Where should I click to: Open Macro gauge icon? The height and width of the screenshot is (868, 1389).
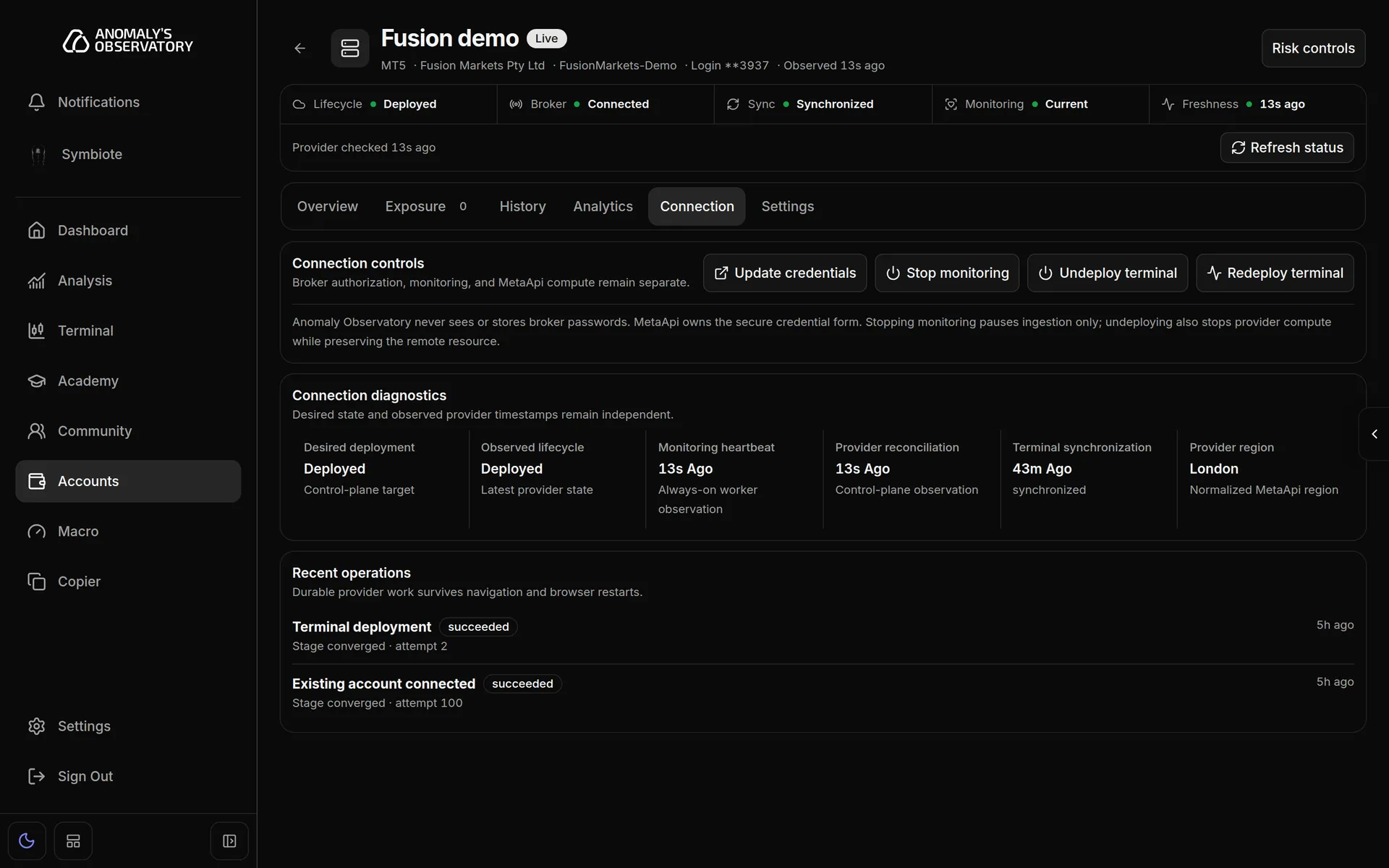pos(36,532)
